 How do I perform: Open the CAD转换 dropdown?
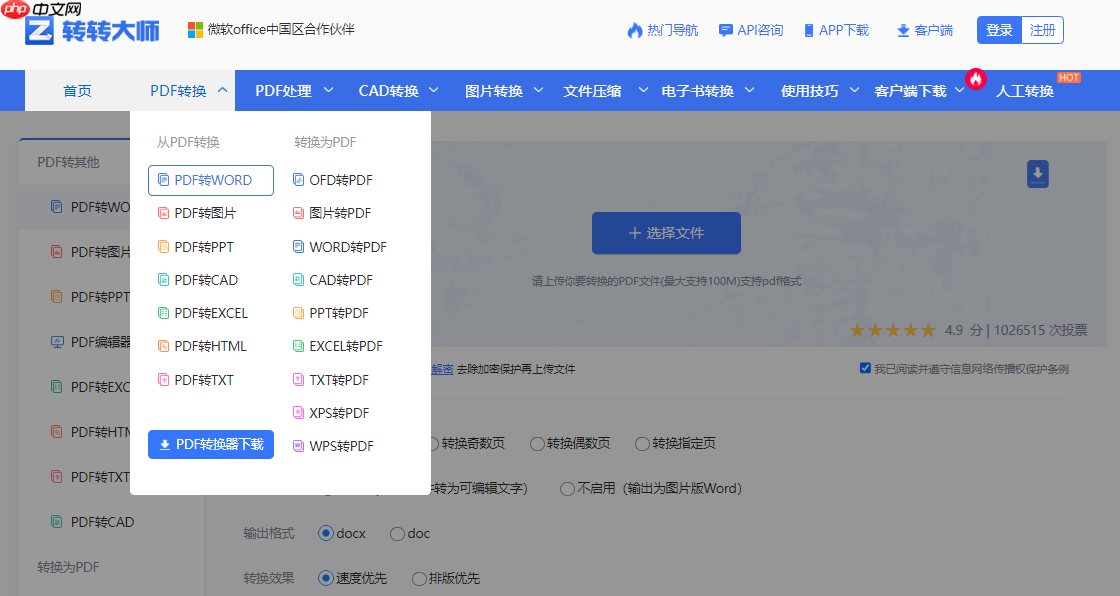(x=391, y=89)
